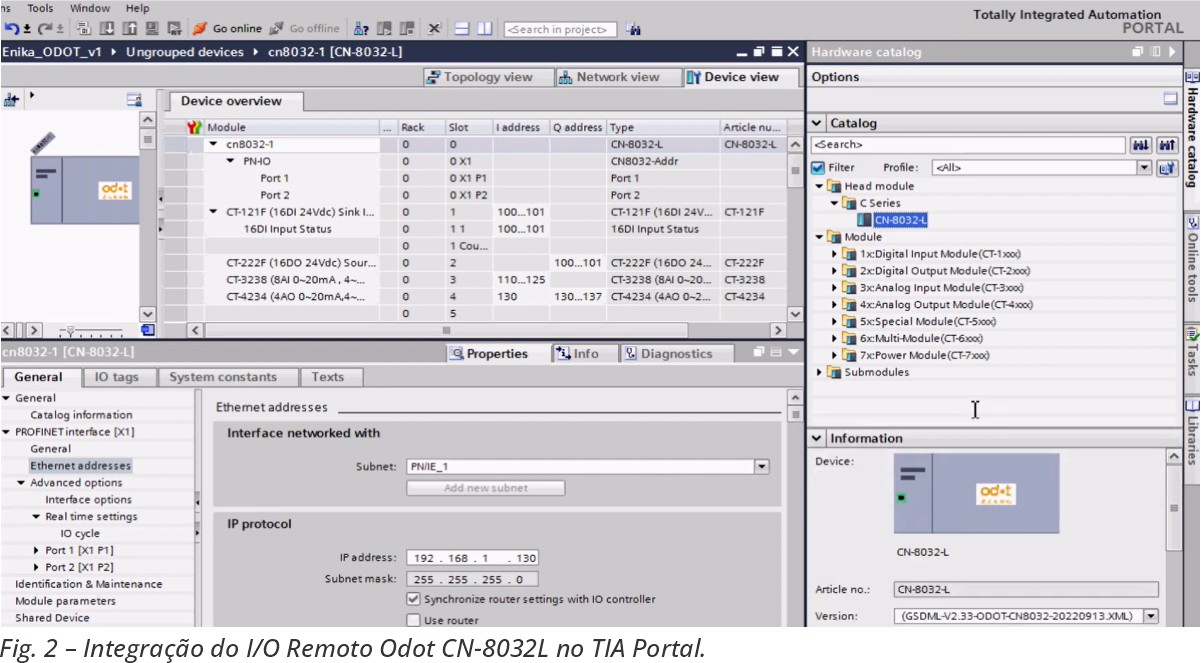This screenshot has height=663, width=1201.
Task: Click the catalog search downward icon
Action: pyautogui.click(x=1141, y=145)
